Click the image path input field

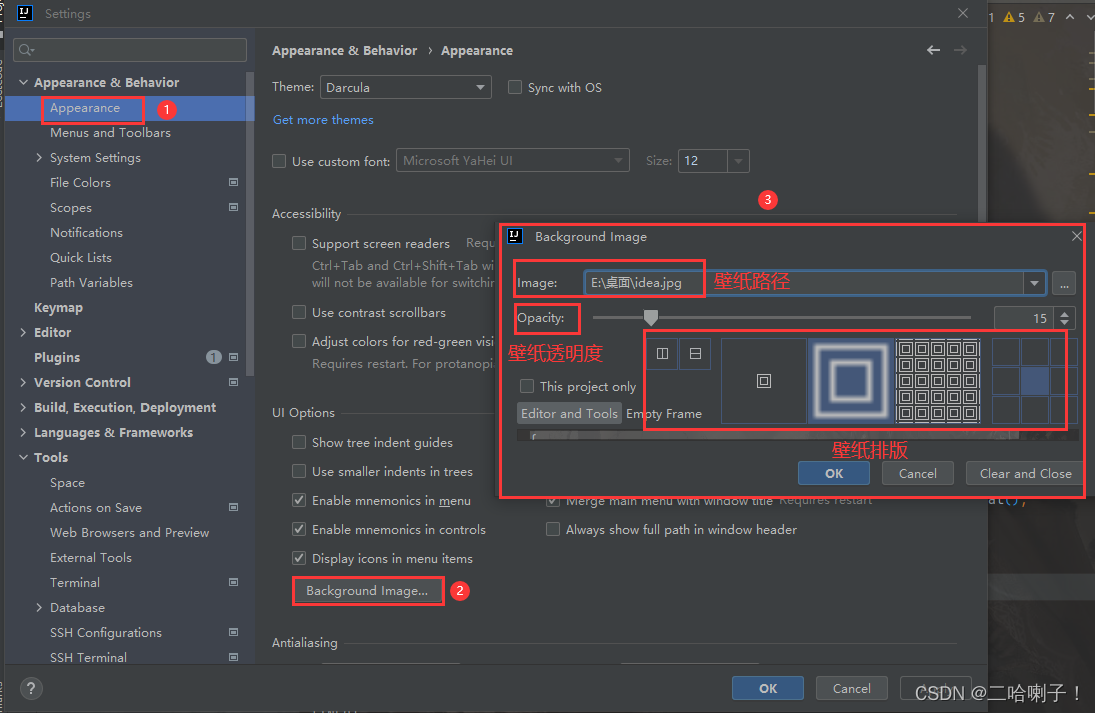coord(803,284)
